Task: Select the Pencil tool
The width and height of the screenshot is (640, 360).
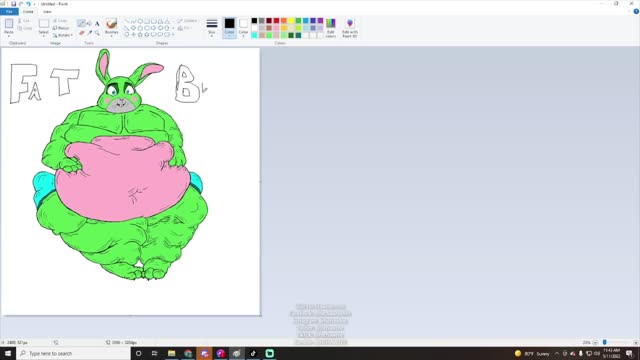Action: 82,24
